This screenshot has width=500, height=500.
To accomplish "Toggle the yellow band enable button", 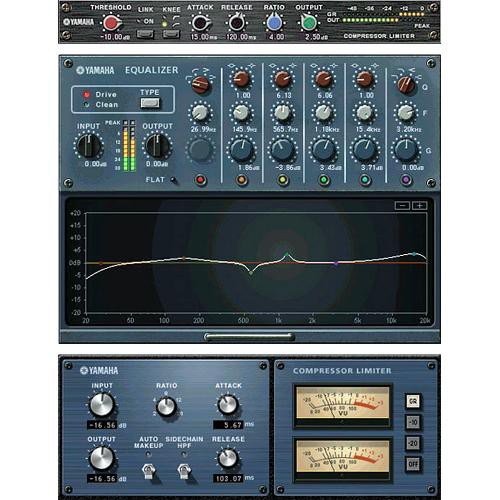I will pos(283,180).
